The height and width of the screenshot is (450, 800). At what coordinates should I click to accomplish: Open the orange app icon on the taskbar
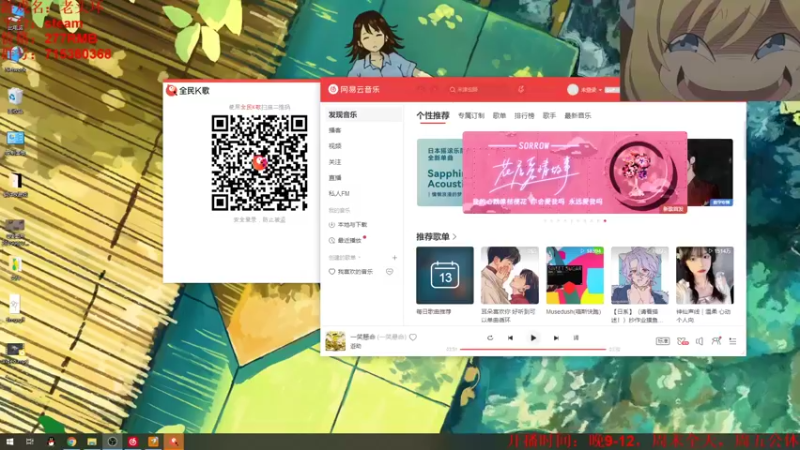[x=154, y=442]
